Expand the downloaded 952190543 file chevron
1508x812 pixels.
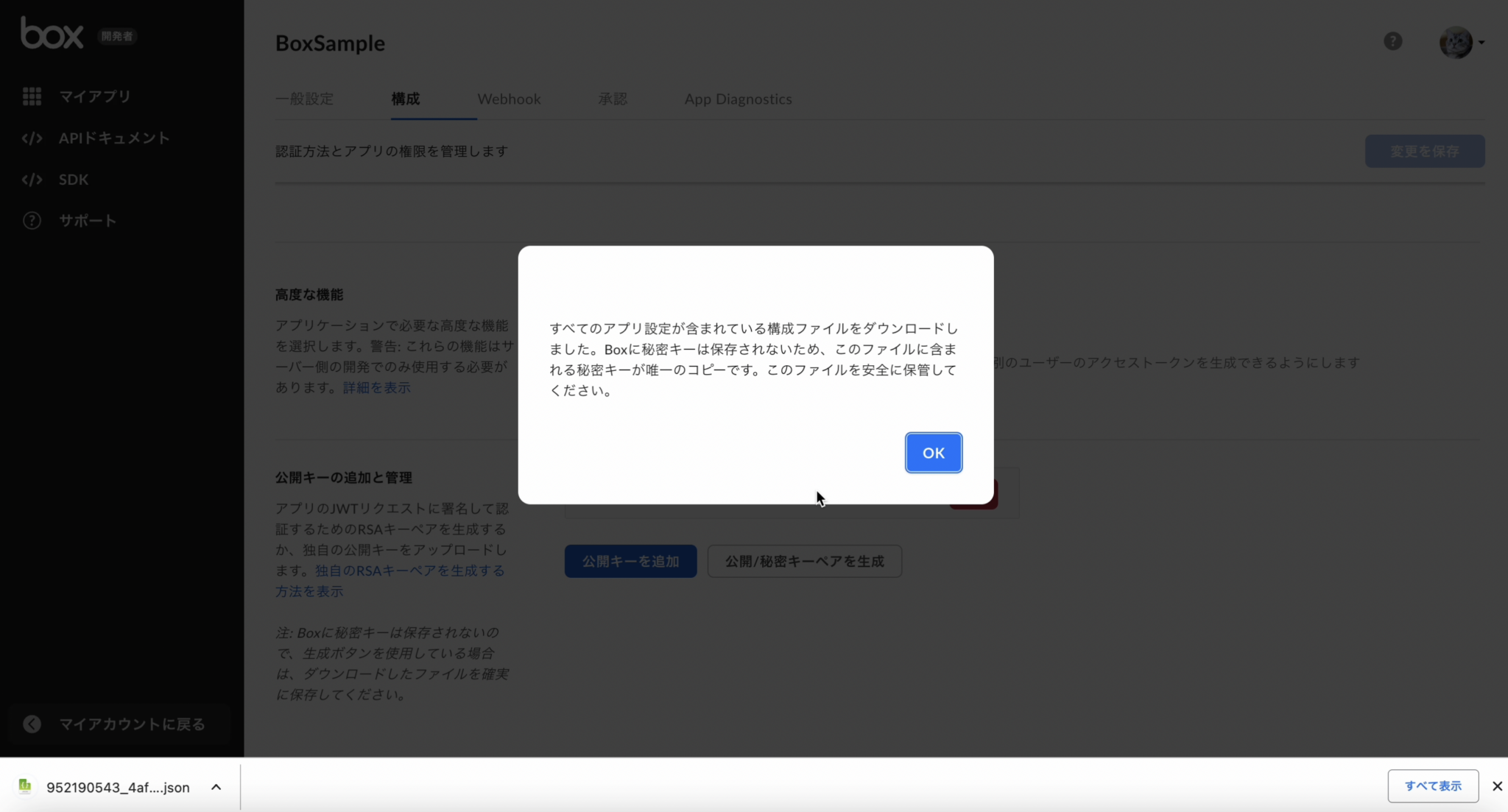pyautogui.click(x=216, y=787)
